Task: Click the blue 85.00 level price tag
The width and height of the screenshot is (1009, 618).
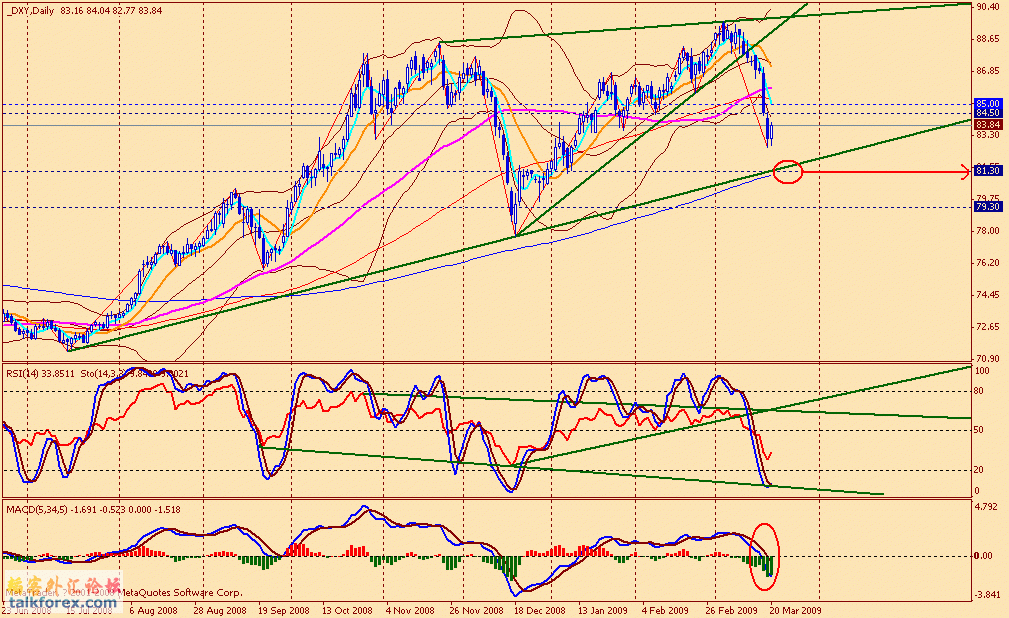Action: pos(988,104)
